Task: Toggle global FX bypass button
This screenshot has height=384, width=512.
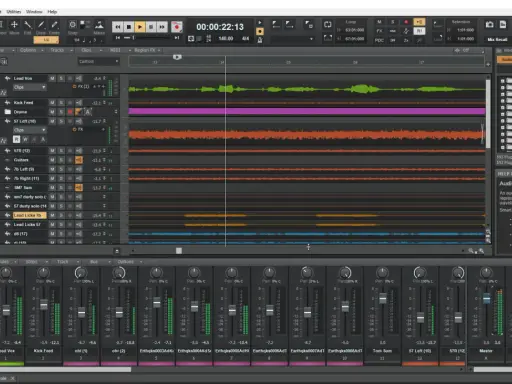Action: click(379, 31)
